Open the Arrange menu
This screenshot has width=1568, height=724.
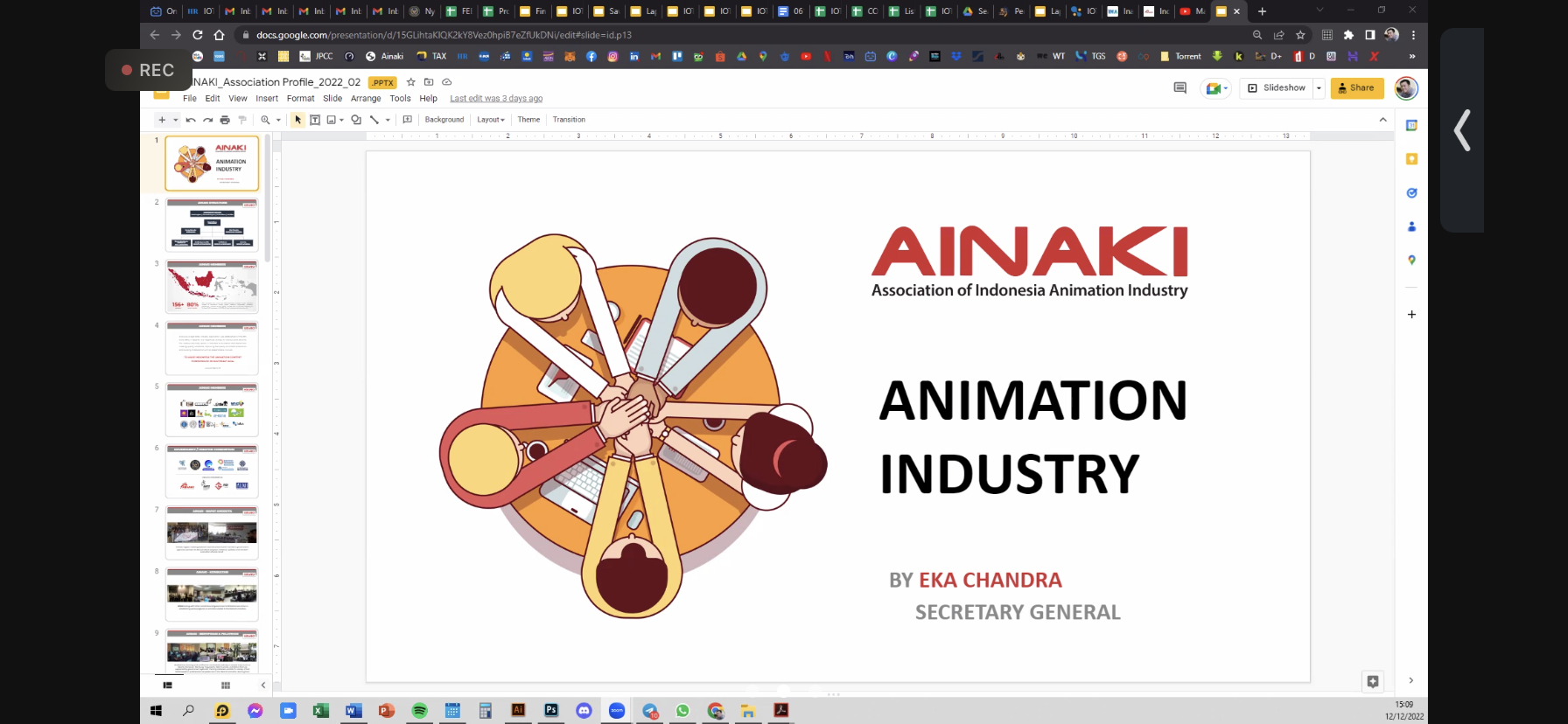tap(366, 99)
